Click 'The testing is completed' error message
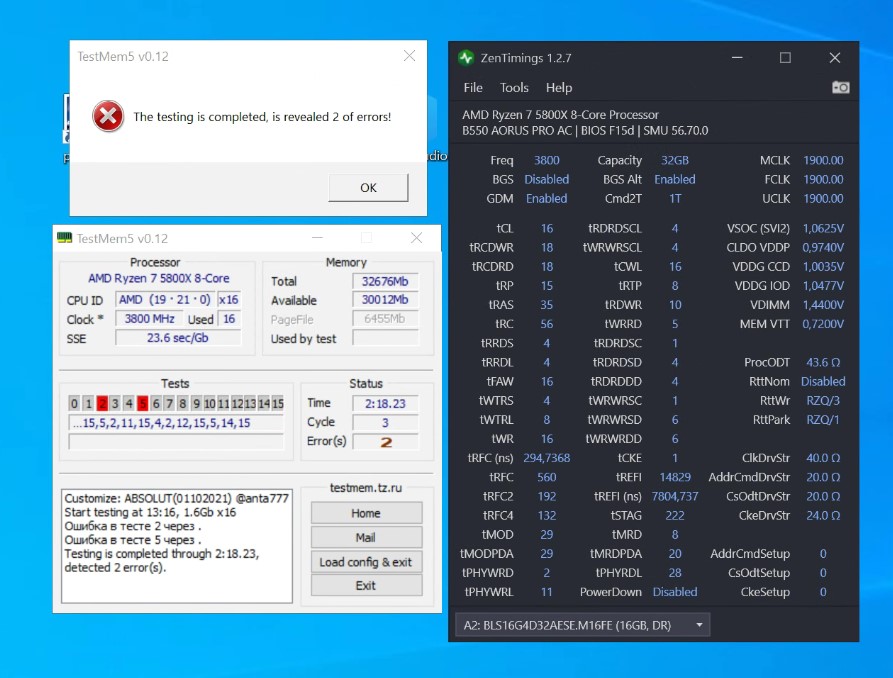Image resolution: width=893 pixels, height=678 pixels. coord(262,117)
